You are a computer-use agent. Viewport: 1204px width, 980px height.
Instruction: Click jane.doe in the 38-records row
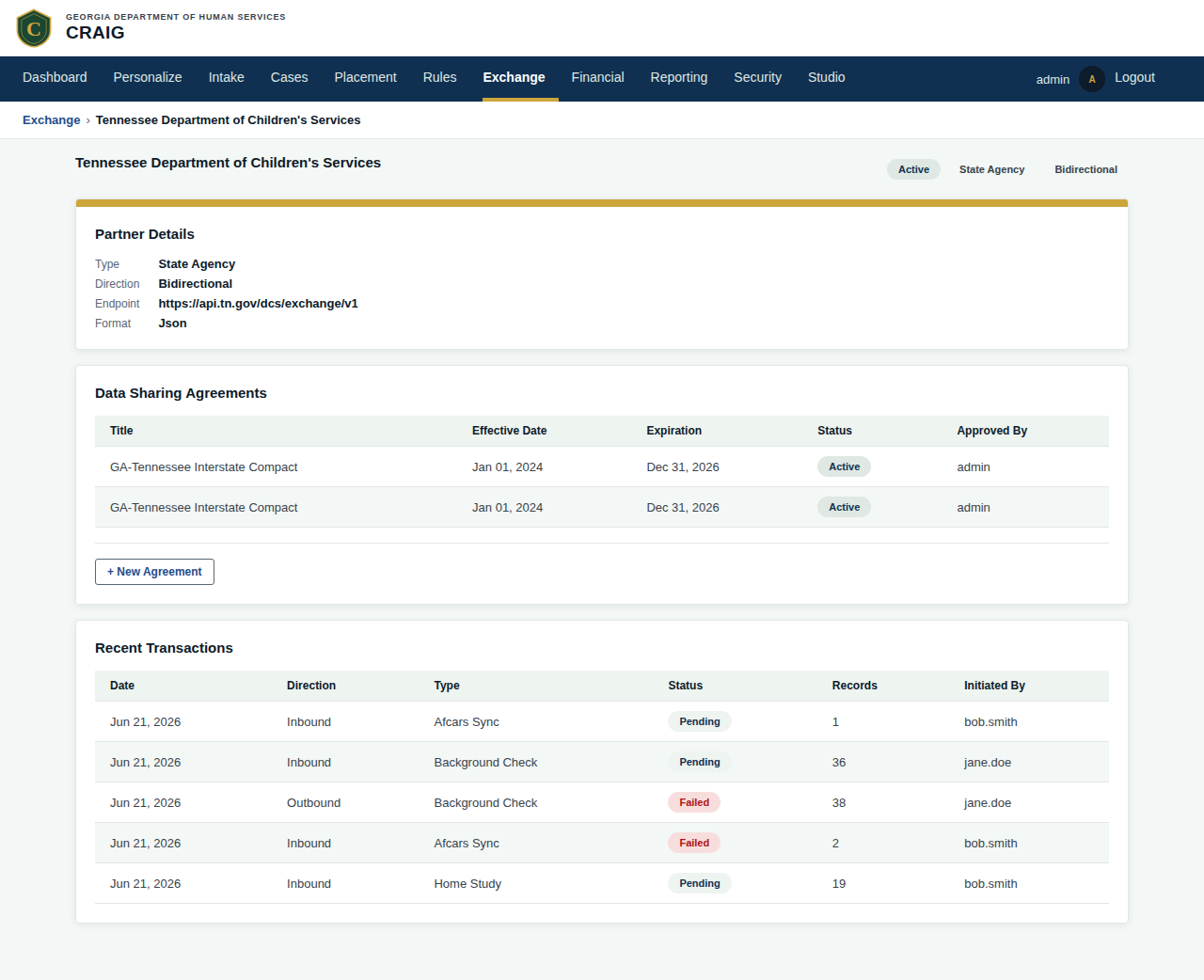coord(988,803)
